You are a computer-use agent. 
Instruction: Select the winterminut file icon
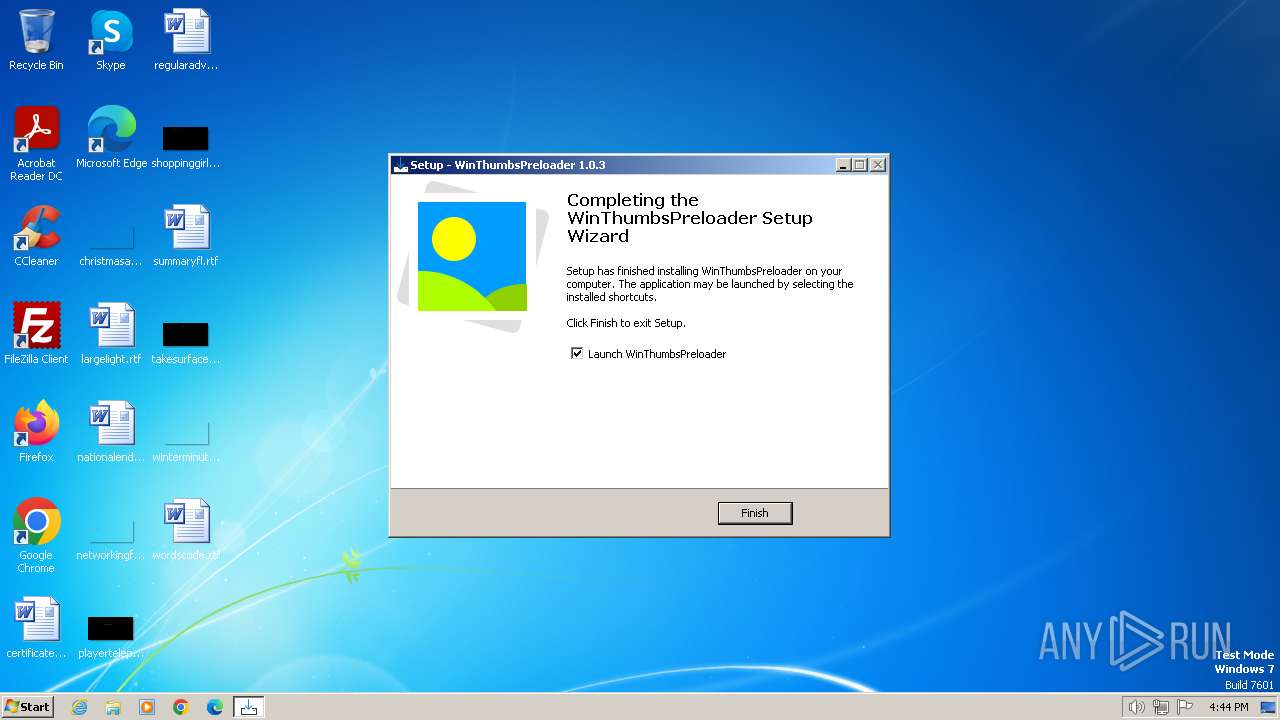(x=186, y=440)
